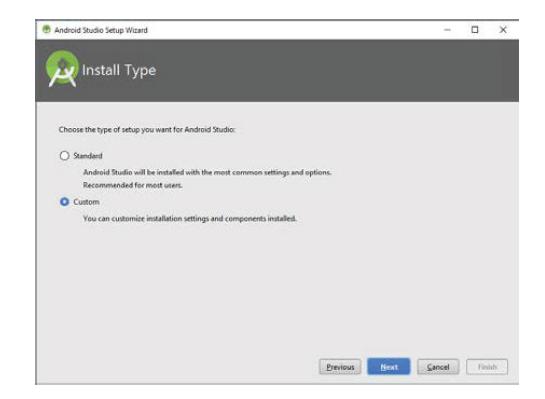The image size is (545, 399).
Task: Maximize the Setup Wizard window
Action: [x=475, y=30]
